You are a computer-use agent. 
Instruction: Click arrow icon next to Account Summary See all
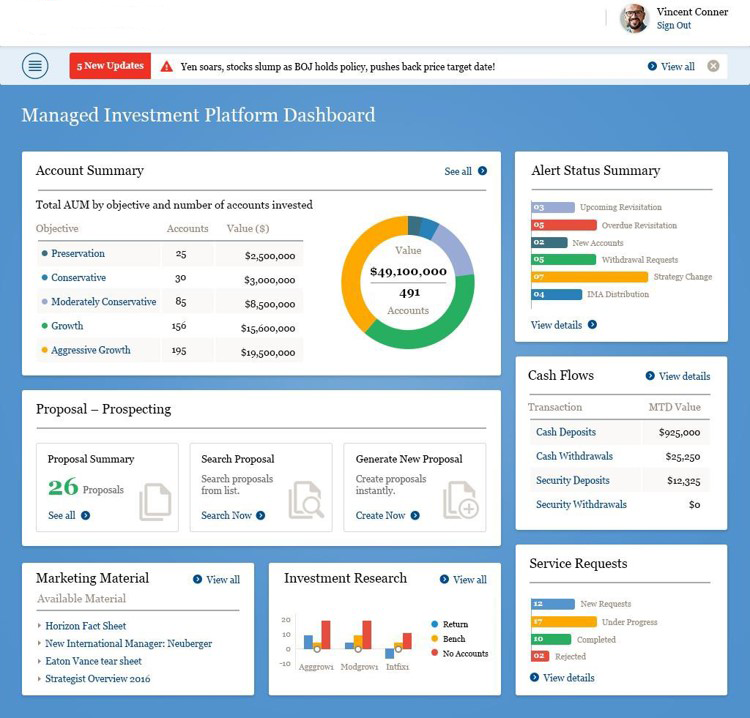482,171
